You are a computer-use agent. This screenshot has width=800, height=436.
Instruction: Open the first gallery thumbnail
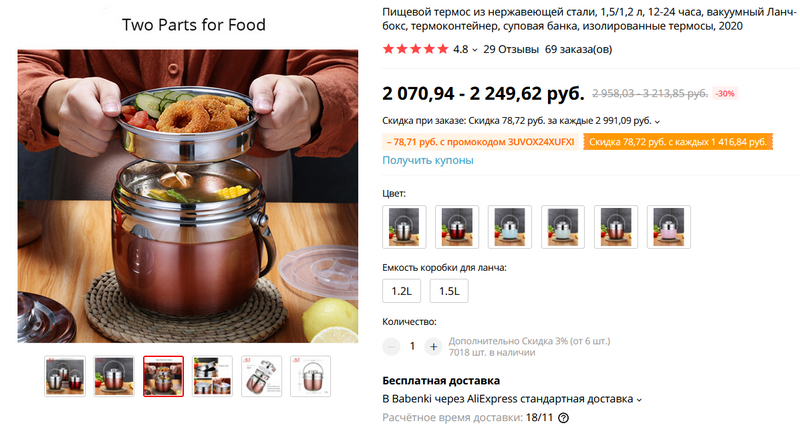coord(65,376)
